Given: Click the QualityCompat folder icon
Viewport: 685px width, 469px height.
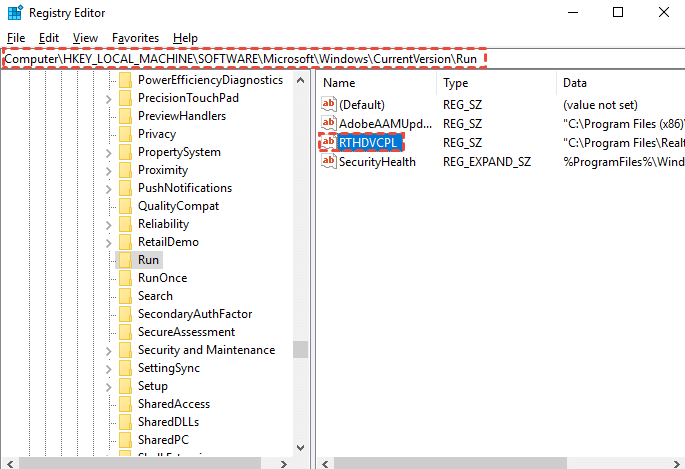Looking at the screenshot, I should click(x=125, y=206).
